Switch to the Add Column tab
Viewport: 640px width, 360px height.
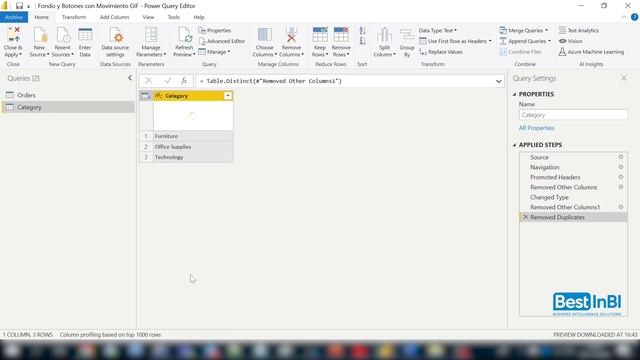[x=114, y=17]
